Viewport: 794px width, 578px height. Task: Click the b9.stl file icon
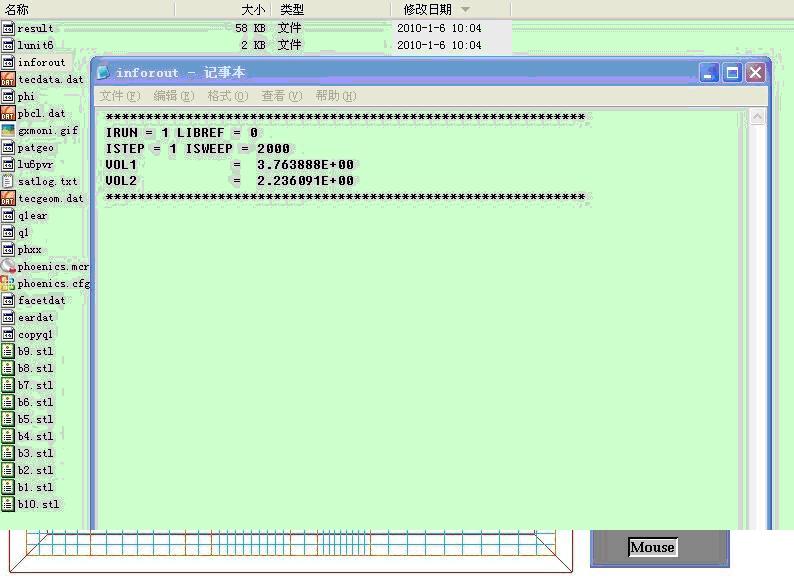pos(8,351)
